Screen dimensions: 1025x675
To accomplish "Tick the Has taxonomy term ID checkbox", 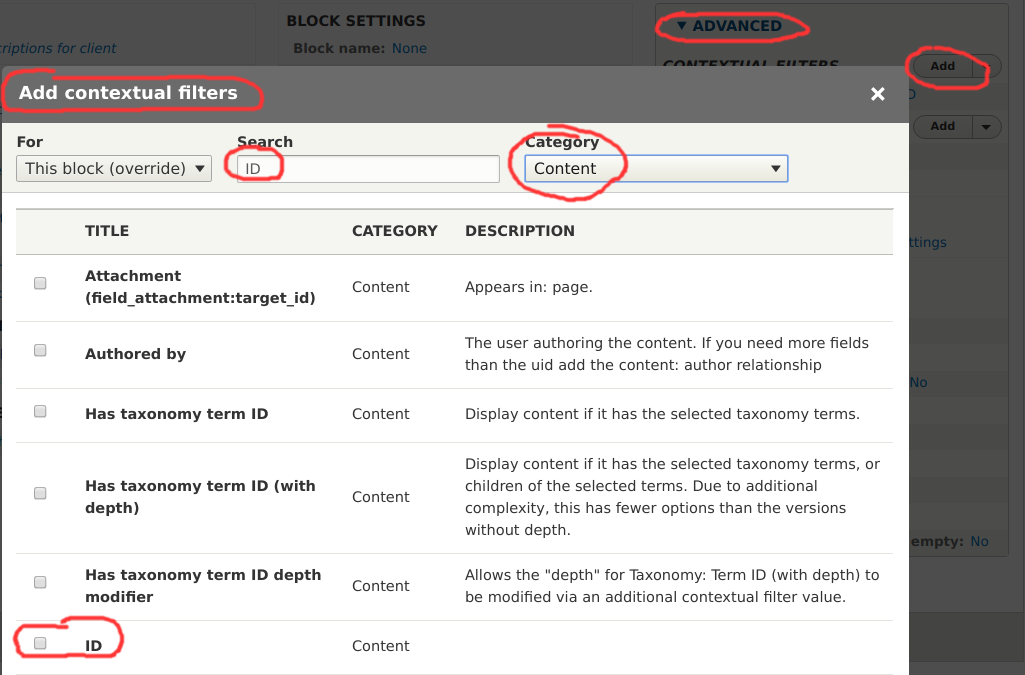I will (40, 411).
